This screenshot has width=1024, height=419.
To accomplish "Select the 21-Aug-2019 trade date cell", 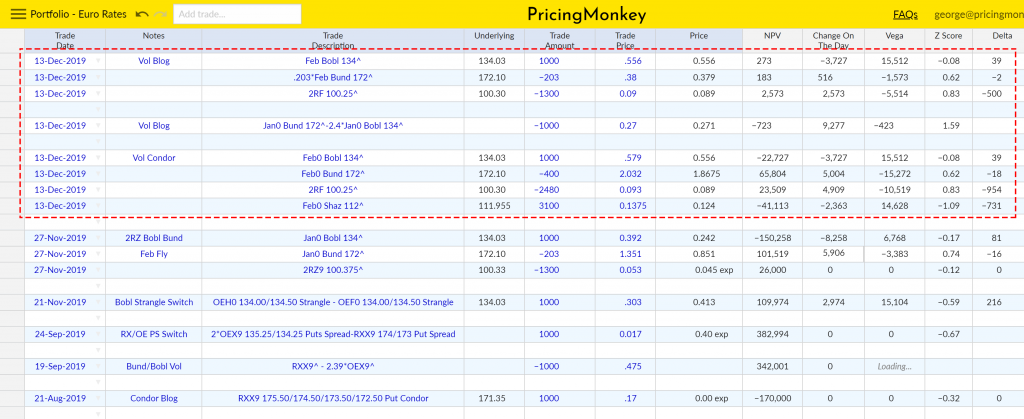I will point(65,398).
